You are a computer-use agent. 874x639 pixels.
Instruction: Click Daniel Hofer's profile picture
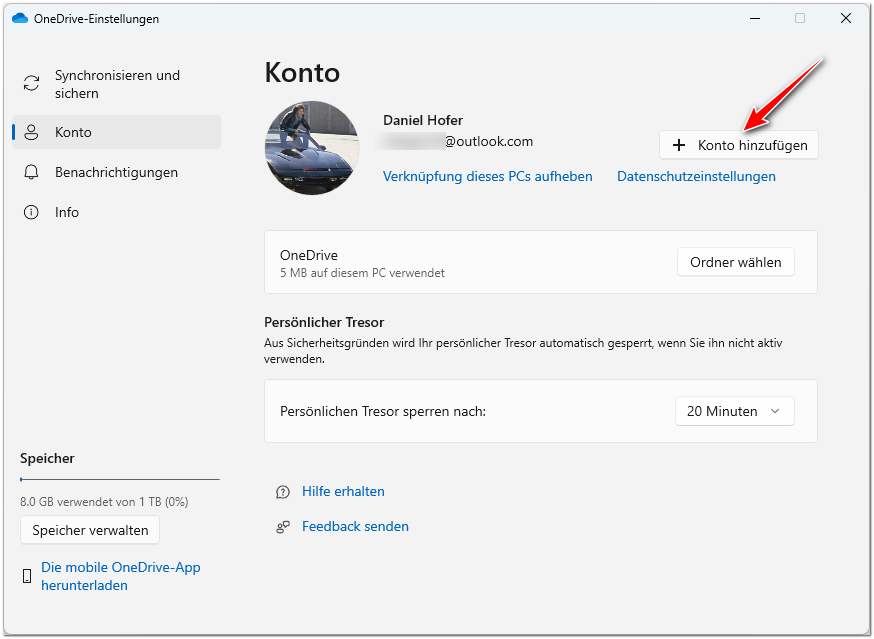(x=311, y=147)
